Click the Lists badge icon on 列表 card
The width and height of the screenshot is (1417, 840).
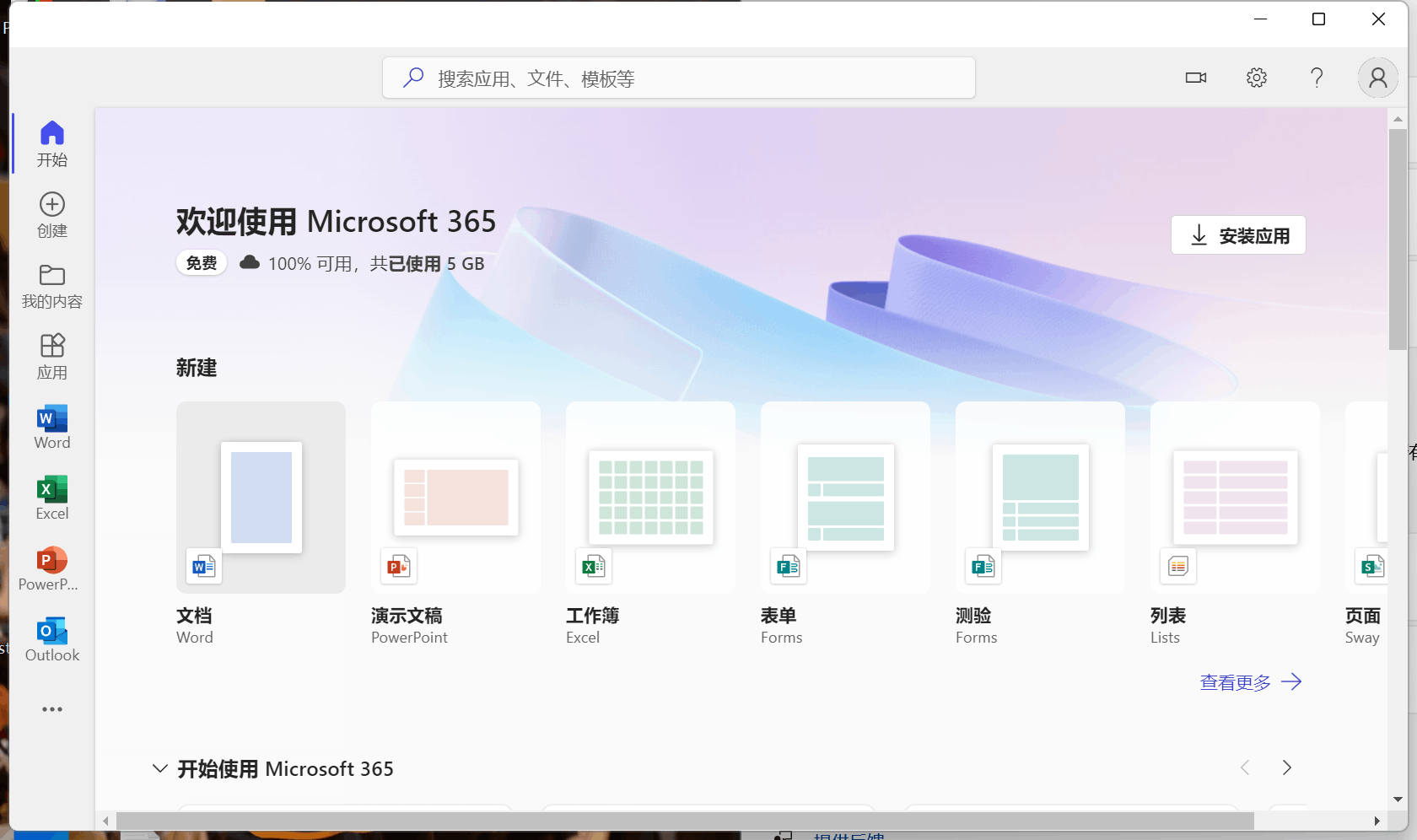(x=1177, y=567)
